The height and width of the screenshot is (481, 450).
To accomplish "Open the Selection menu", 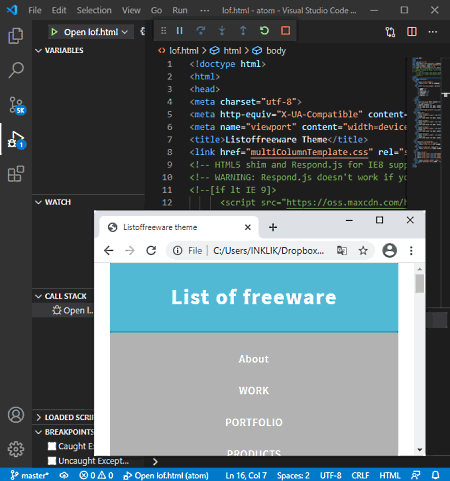I will (x=94, y=10).
